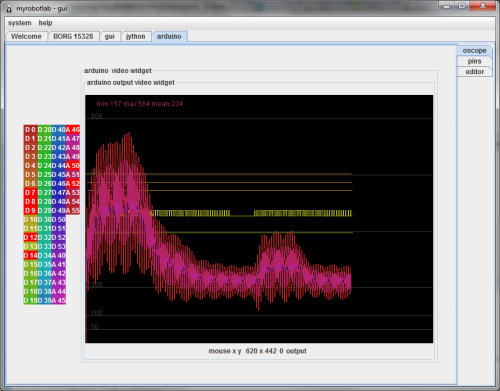Select the D 20 green pin button

pyautogui.click(x=44, y=130)
